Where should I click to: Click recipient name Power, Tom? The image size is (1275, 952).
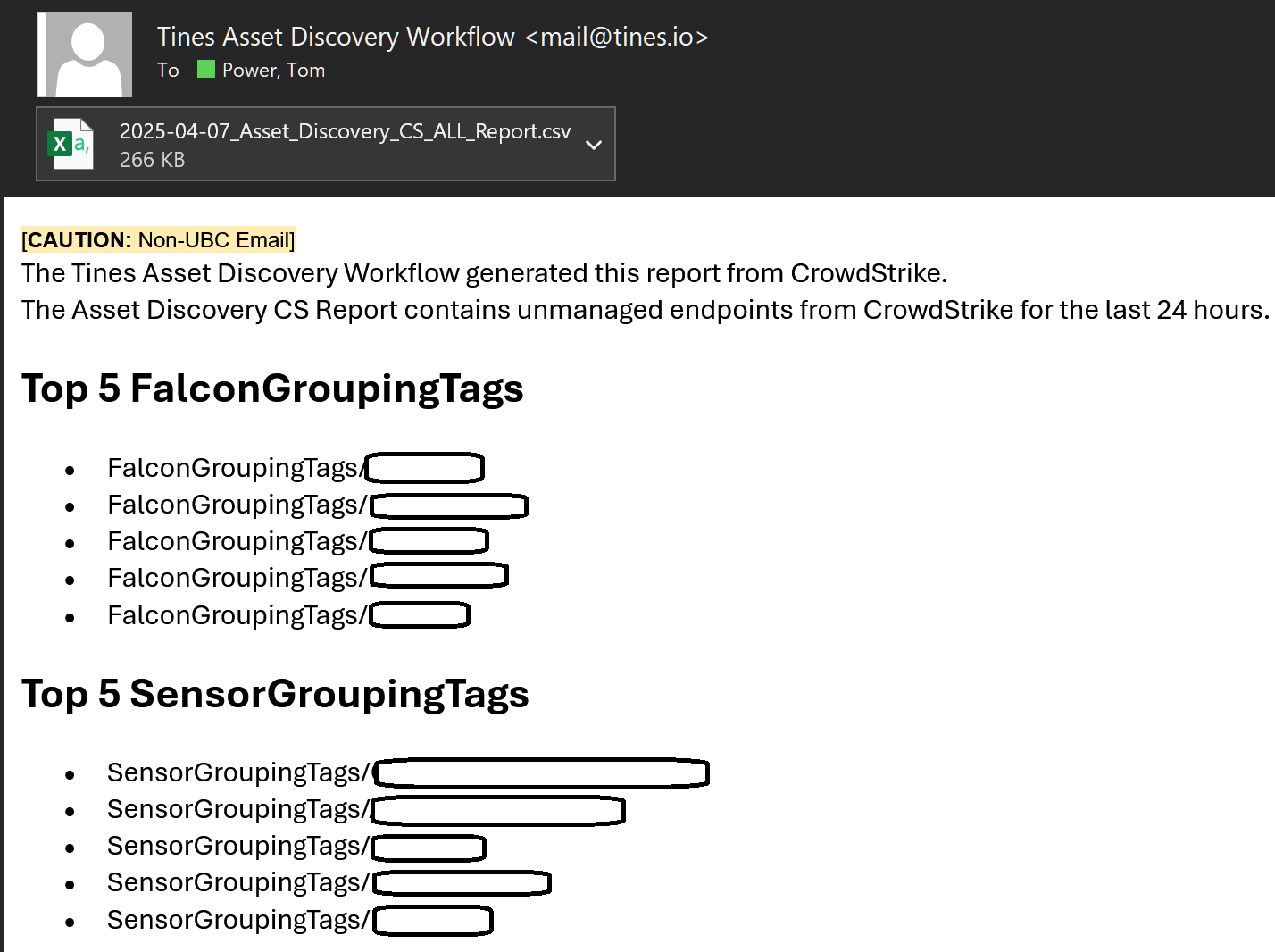click(x=273, y=71)
